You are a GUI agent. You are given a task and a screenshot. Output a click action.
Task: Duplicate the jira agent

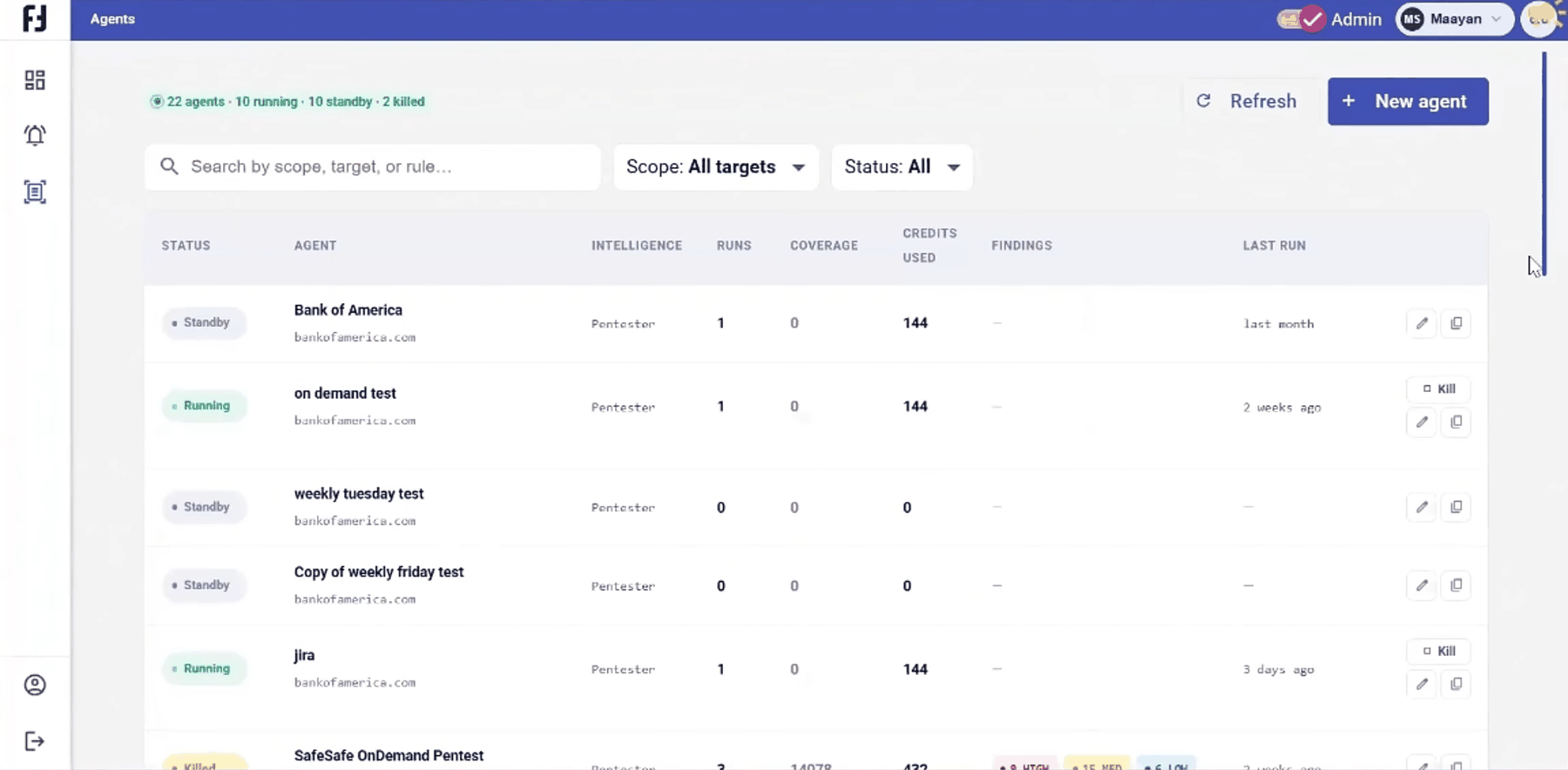click(x=1456, y=685)
